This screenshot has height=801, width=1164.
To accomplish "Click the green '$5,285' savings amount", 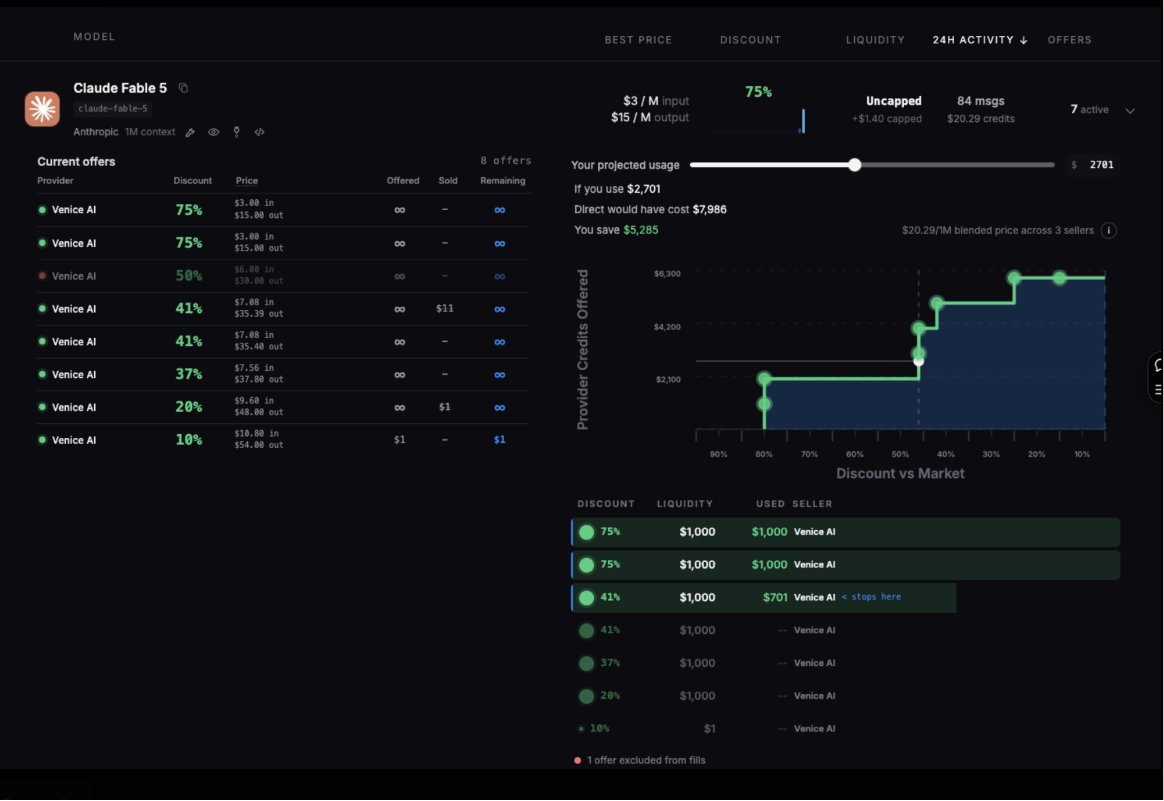I will click(641, 230).
